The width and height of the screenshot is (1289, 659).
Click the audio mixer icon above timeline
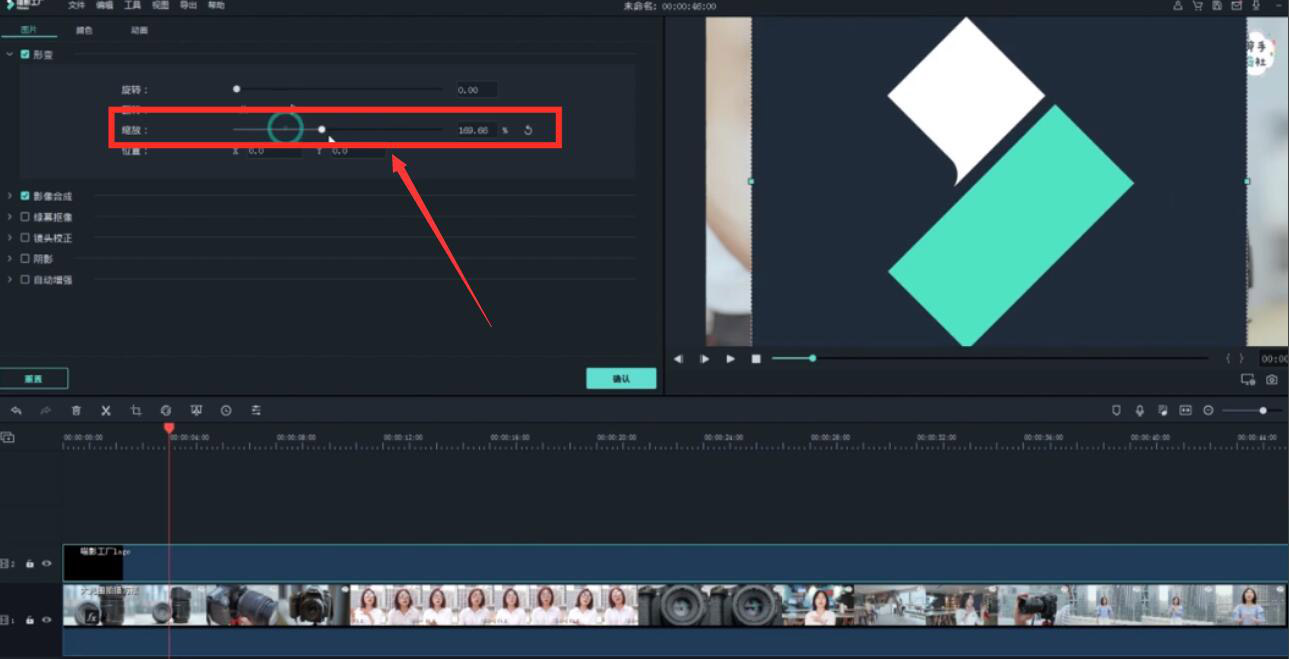(1163, 411)
